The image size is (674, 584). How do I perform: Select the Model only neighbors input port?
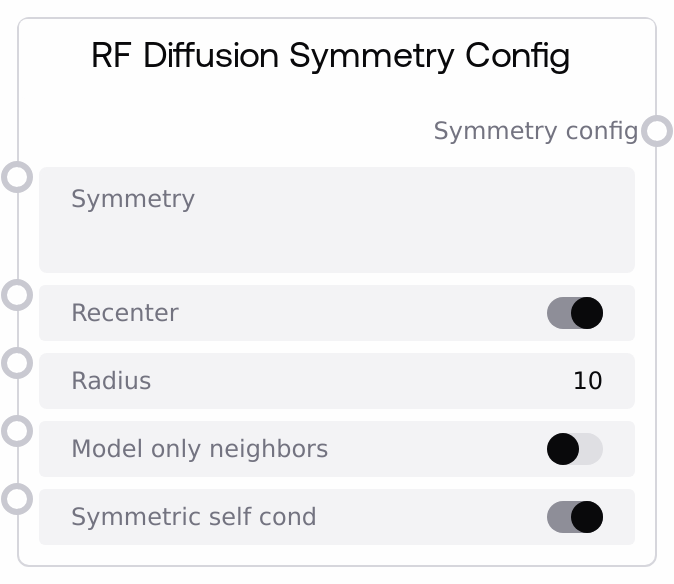pyautogui.click(x=17, y=431)
